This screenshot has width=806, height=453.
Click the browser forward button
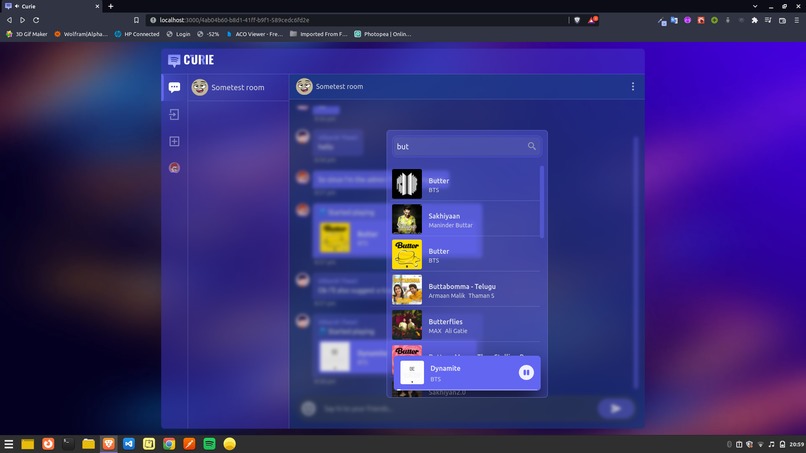pos(22,20)
